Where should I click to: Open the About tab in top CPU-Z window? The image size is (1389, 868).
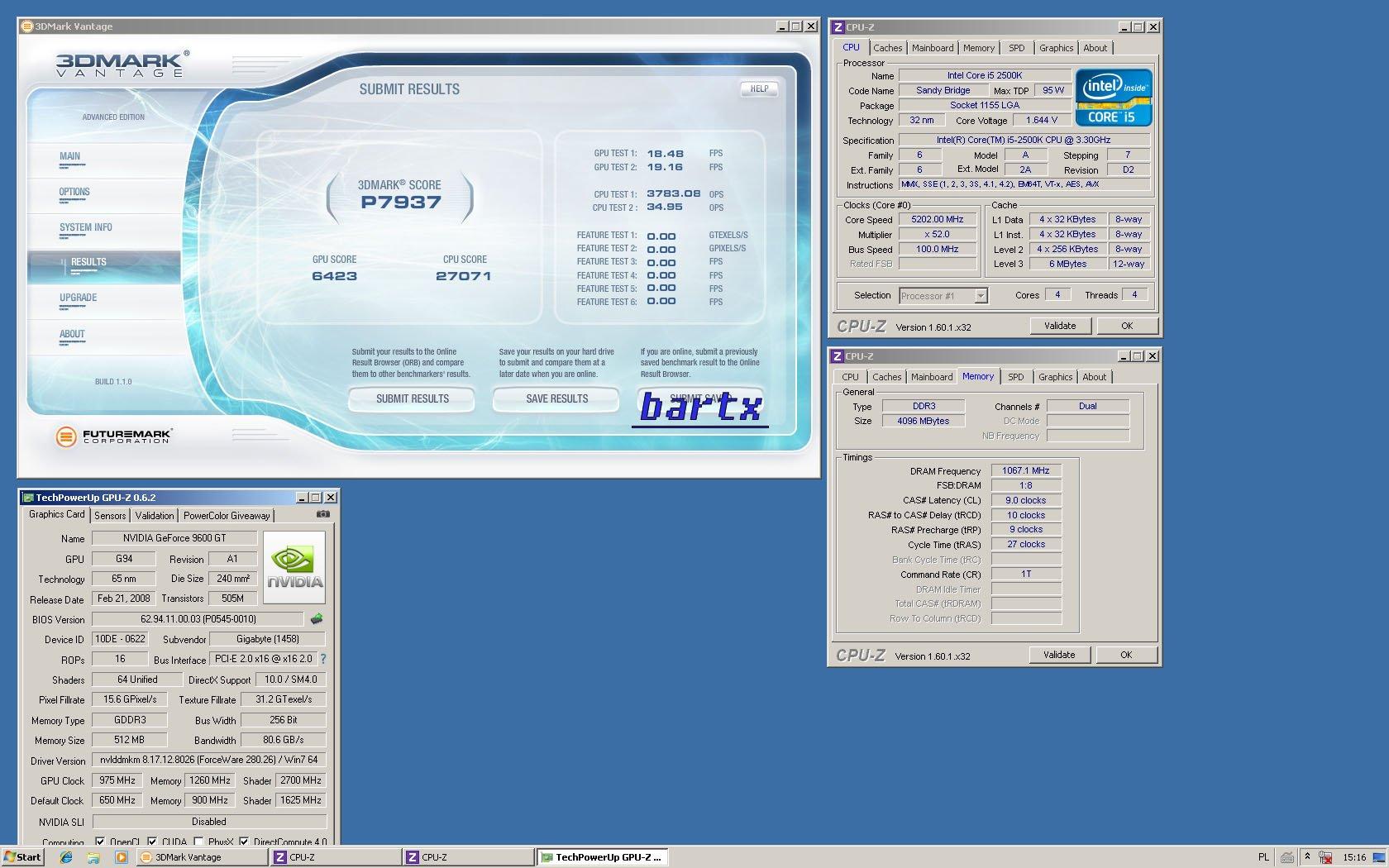(x=1095, y=48)
